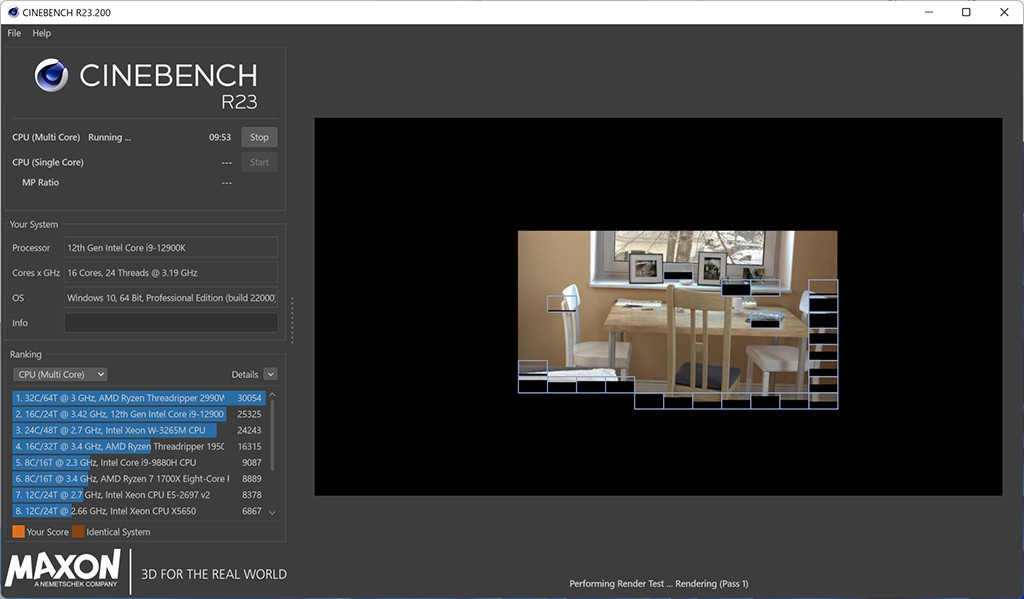Close the Cinebench window
This screenshot has height=599, width=1024.
(x=1002, y=12)
